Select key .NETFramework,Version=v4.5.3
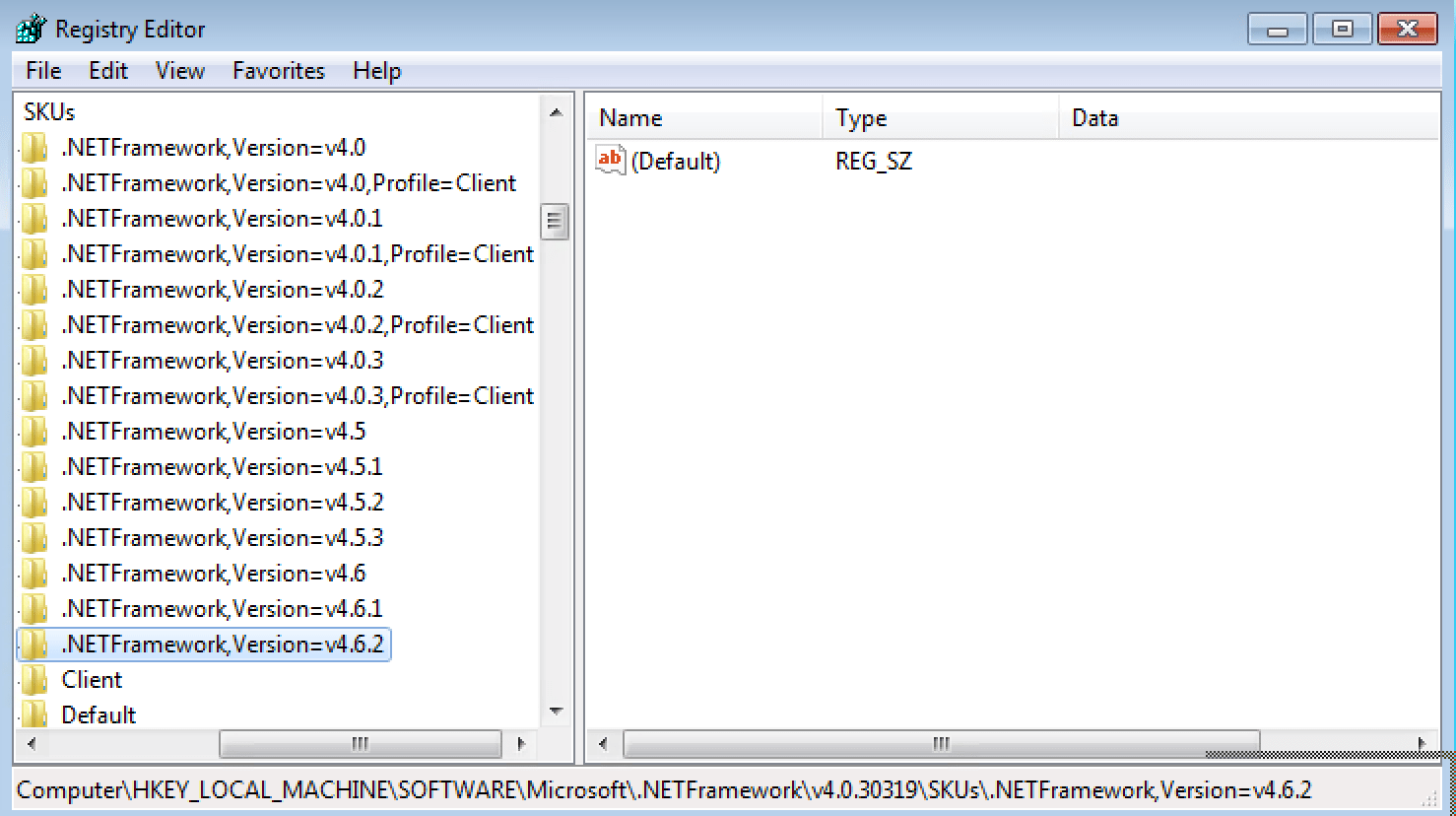This screenshot has height=816, width=1456. point(223,538)
